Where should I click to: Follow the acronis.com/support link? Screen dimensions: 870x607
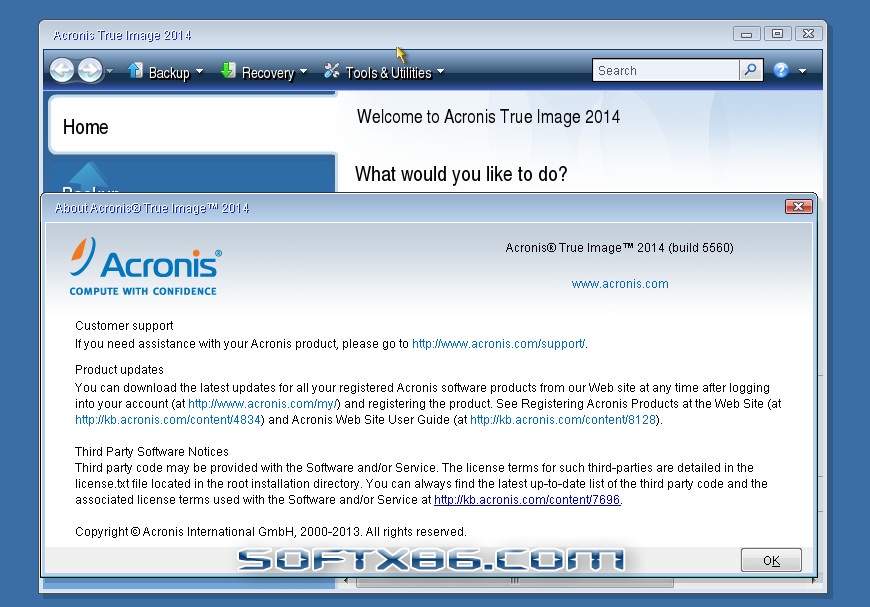point(498,344)
